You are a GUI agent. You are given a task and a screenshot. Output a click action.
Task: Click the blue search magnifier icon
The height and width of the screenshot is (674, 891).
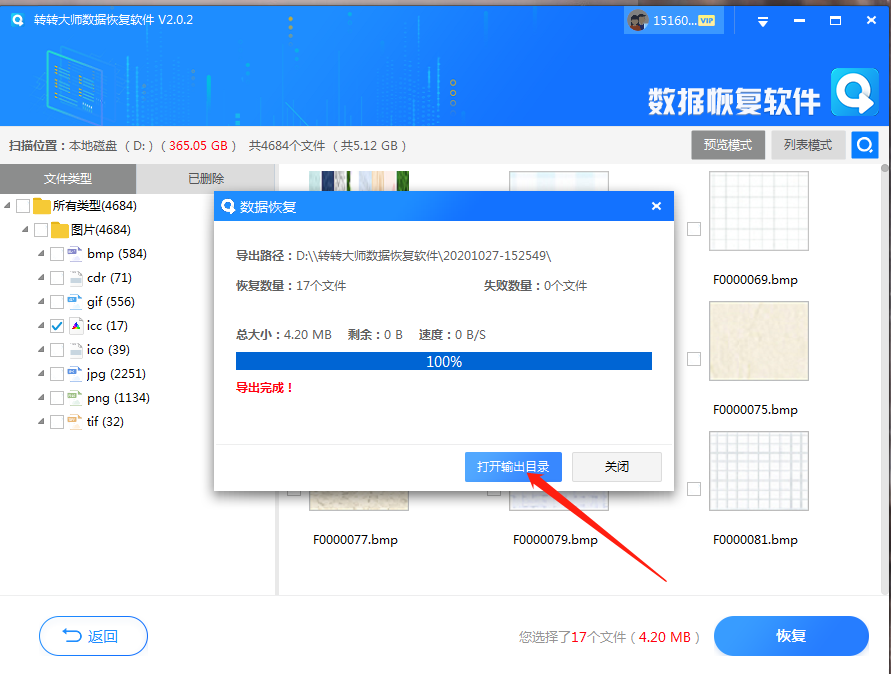(864, 144)
